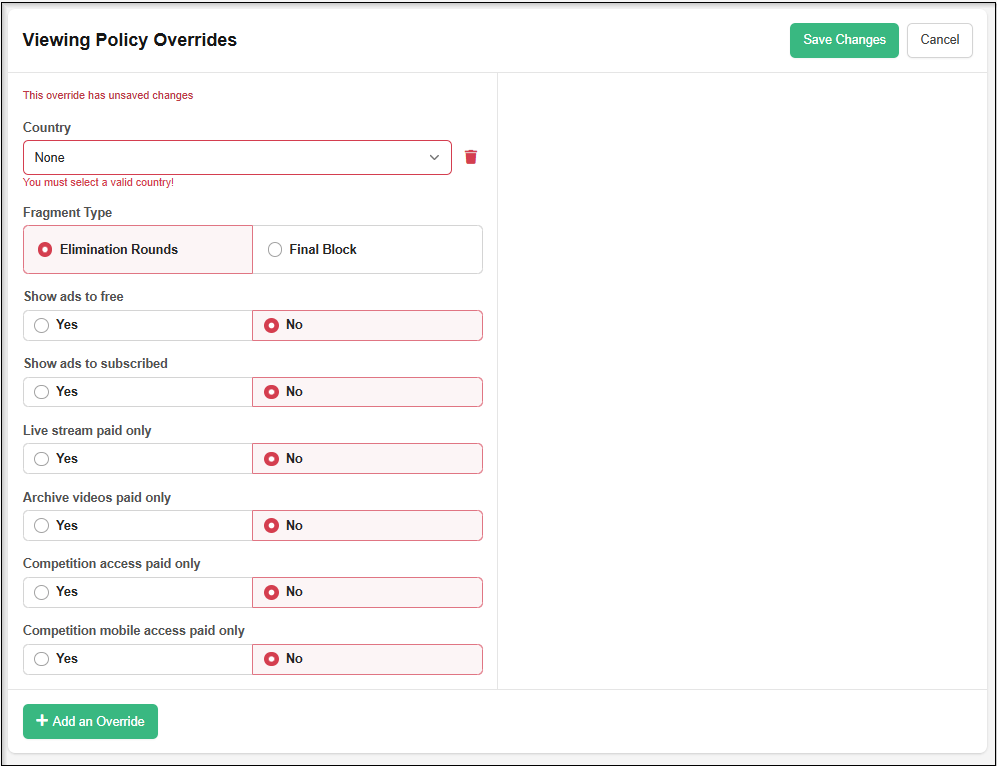Click Save Changes button
This screenshot has height=766, width=997.
pos(843,40)
